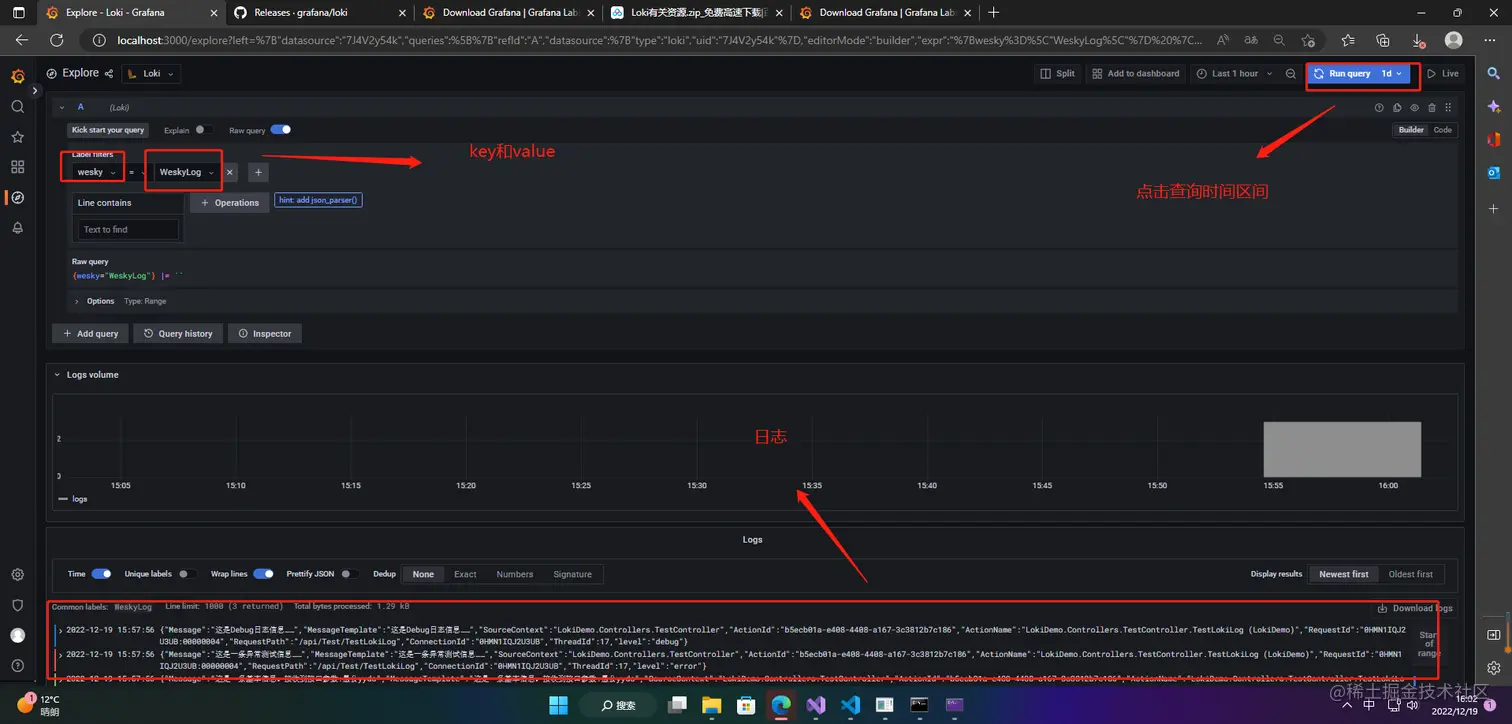The image size is (1512, 724).
Task: Select Oldest first display order
Action: pyautogui.click(x=1411, y=574)
